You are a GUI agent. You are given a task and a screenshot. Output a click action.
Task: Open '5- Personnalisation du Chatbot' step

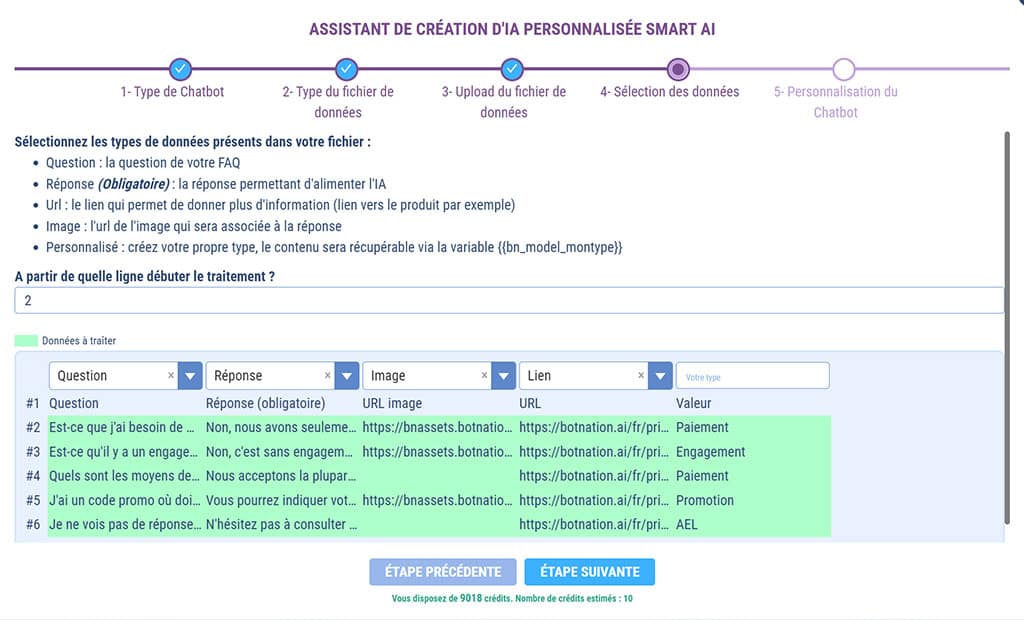(x=835, y=101)
